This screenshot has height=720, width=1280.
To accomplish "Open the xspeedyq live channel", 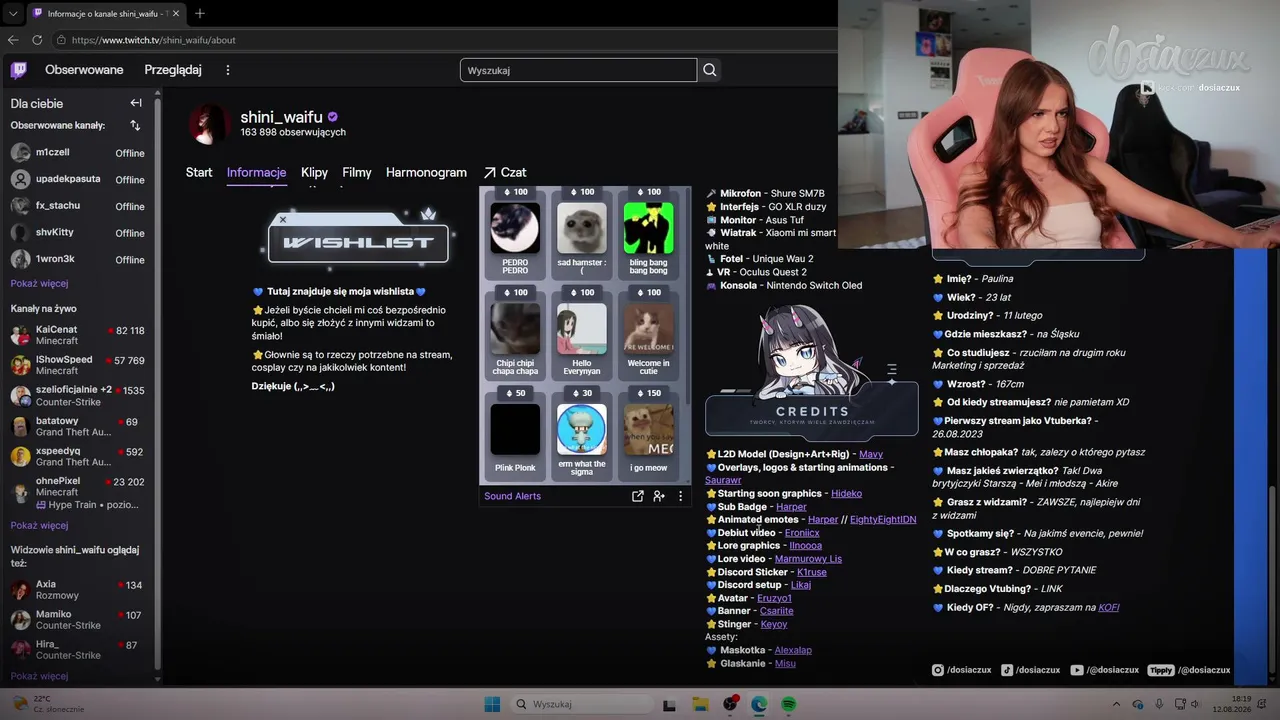I will [x=78, y=456].
